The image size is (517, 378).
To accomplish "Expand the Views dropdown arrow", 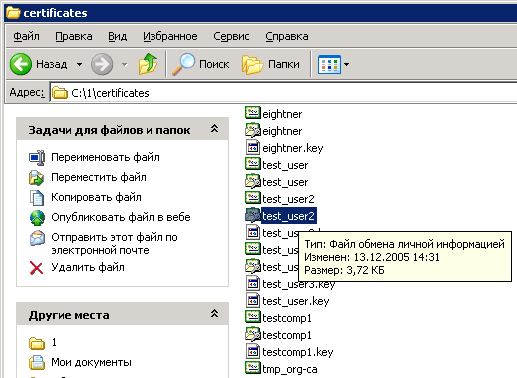I will 346,64.
